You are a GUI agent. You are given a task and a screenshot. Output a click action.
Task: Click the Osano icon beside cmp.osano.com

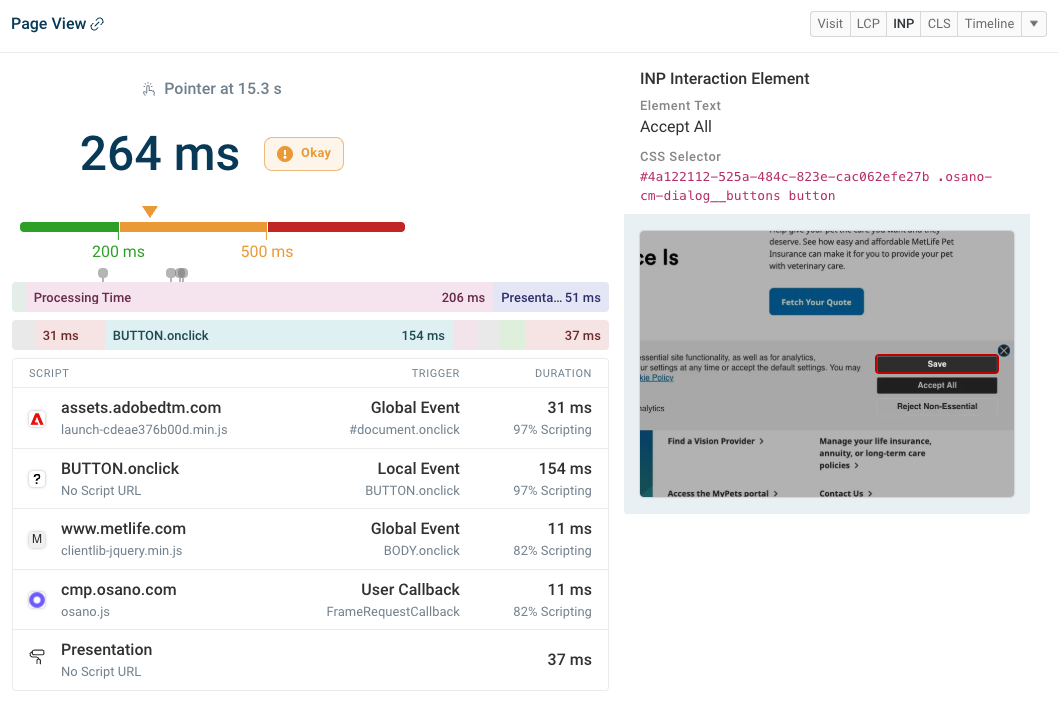point(37,599)
